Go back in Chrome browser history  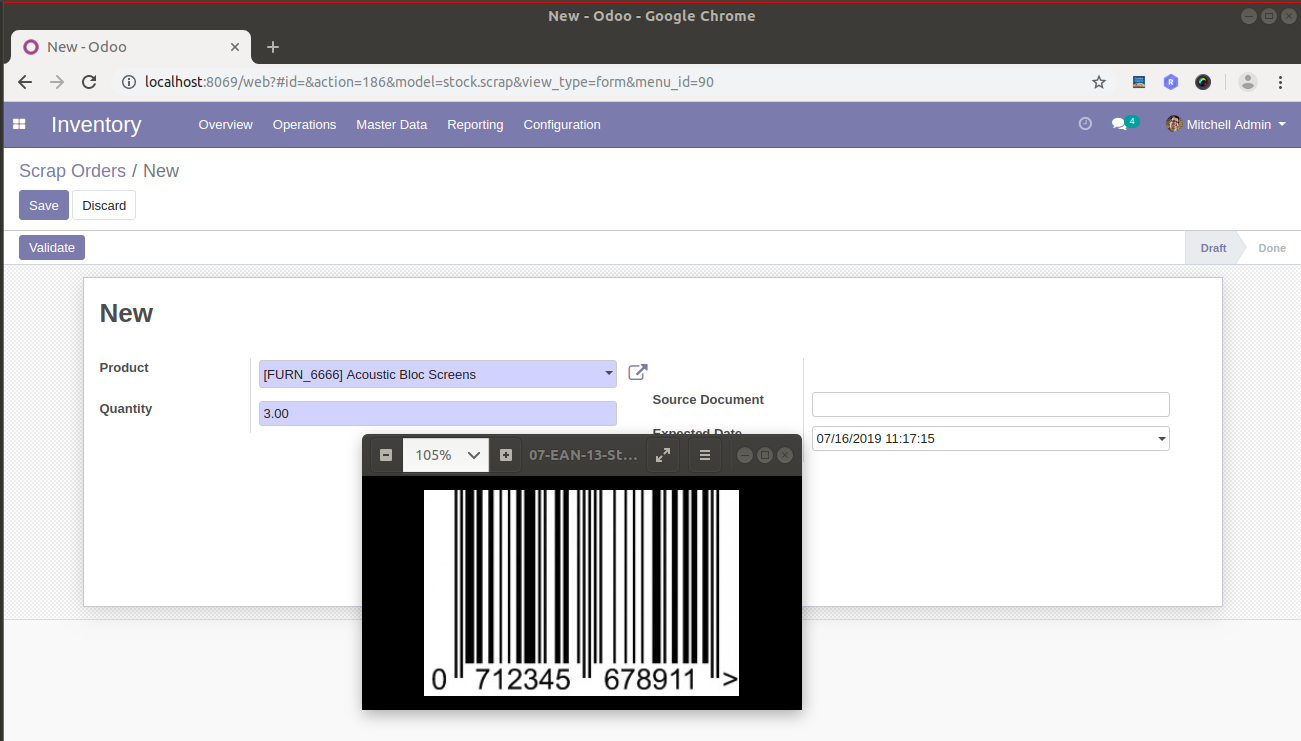pos(26,82)
